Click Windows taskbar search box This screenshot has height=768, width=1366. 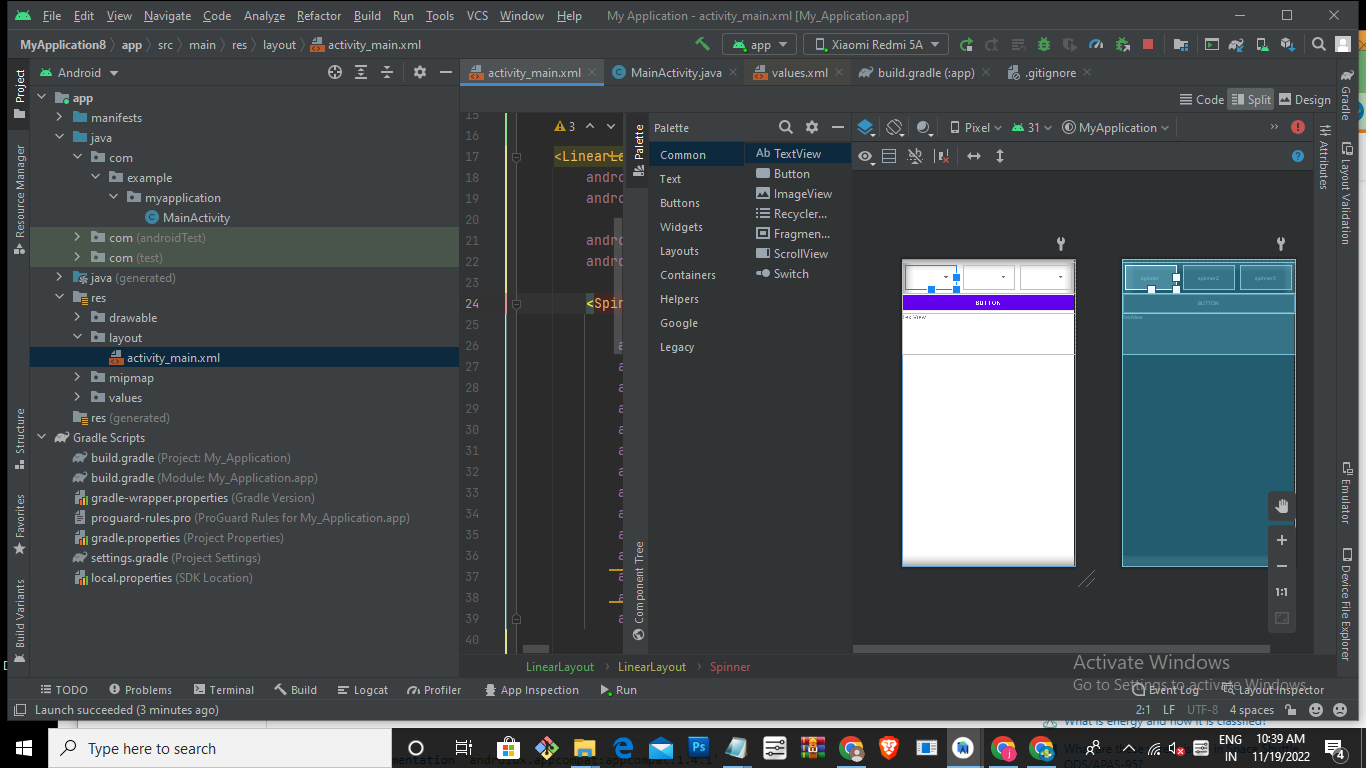point(219,748)
